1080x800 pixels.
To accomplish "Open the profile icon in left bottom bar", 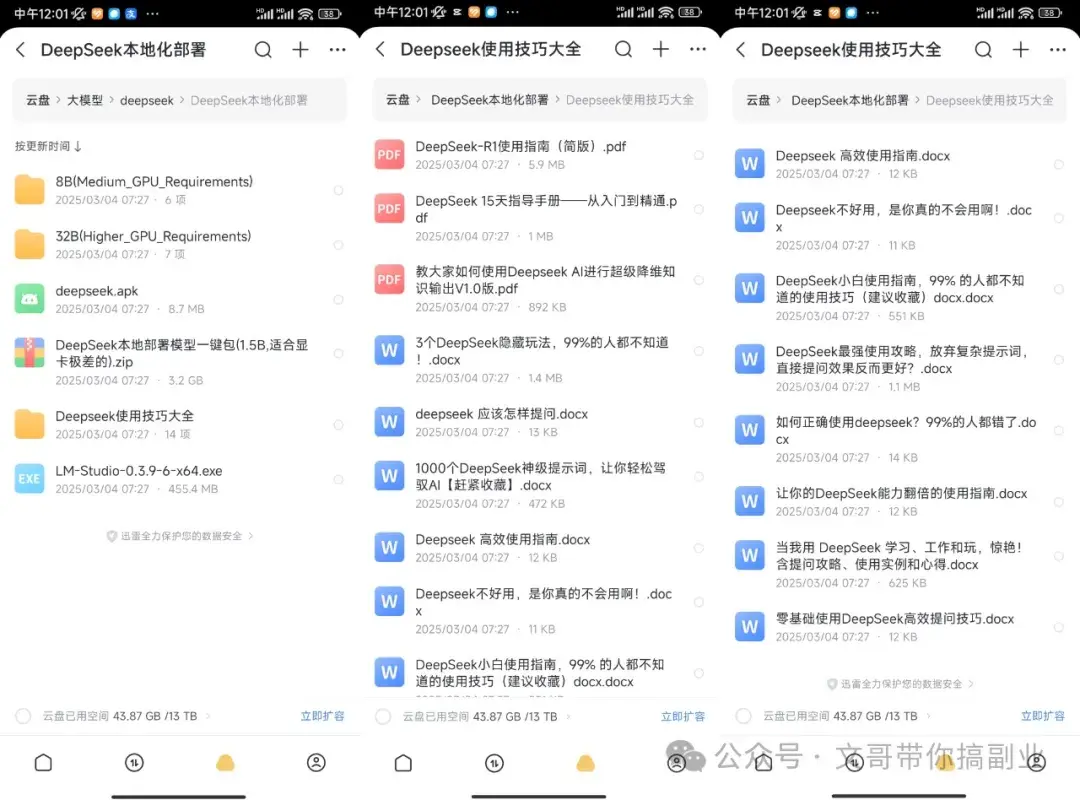I will click(316, 762).
